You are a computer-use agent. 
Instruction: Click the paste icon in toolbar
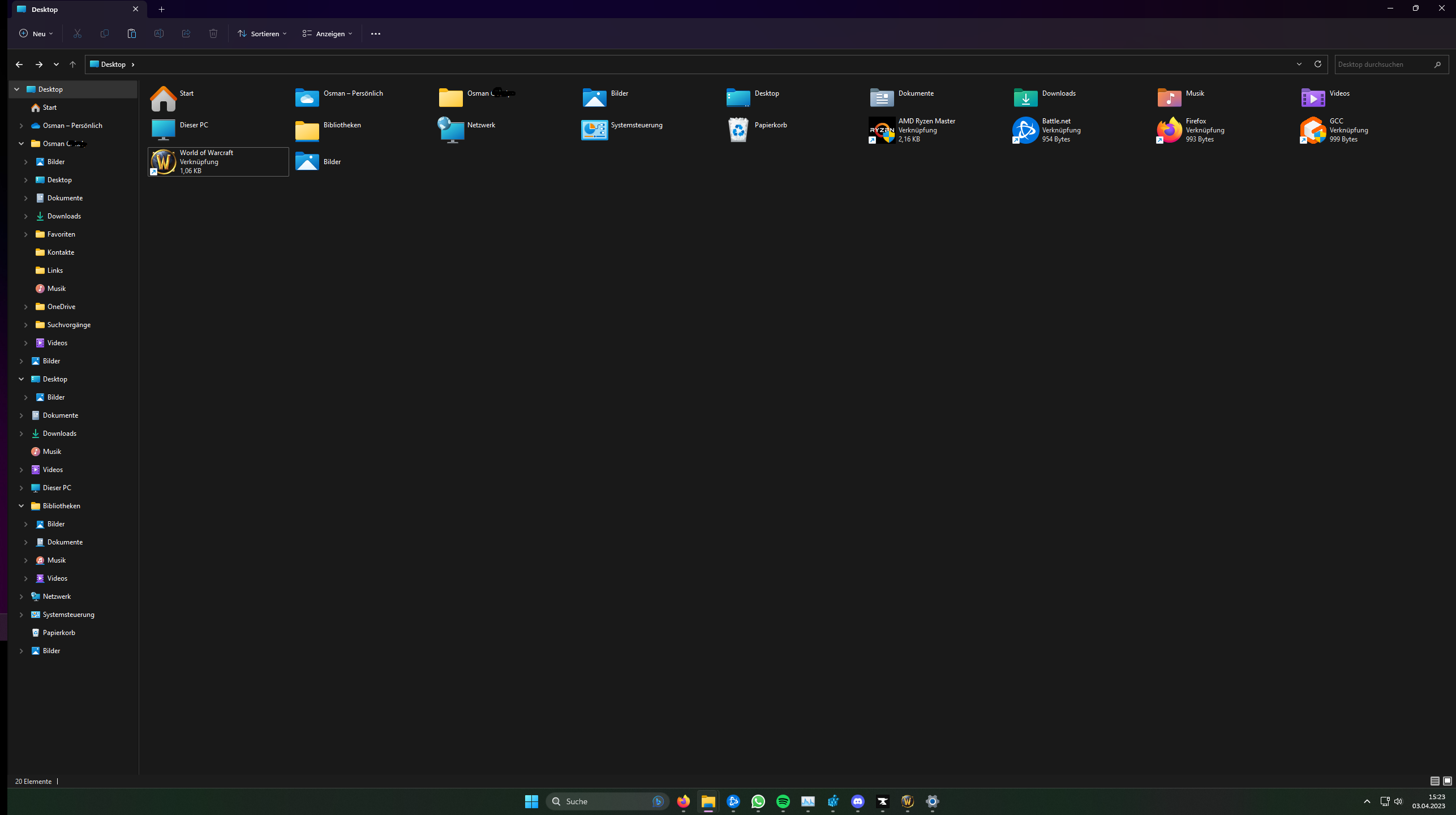[131, 33]
